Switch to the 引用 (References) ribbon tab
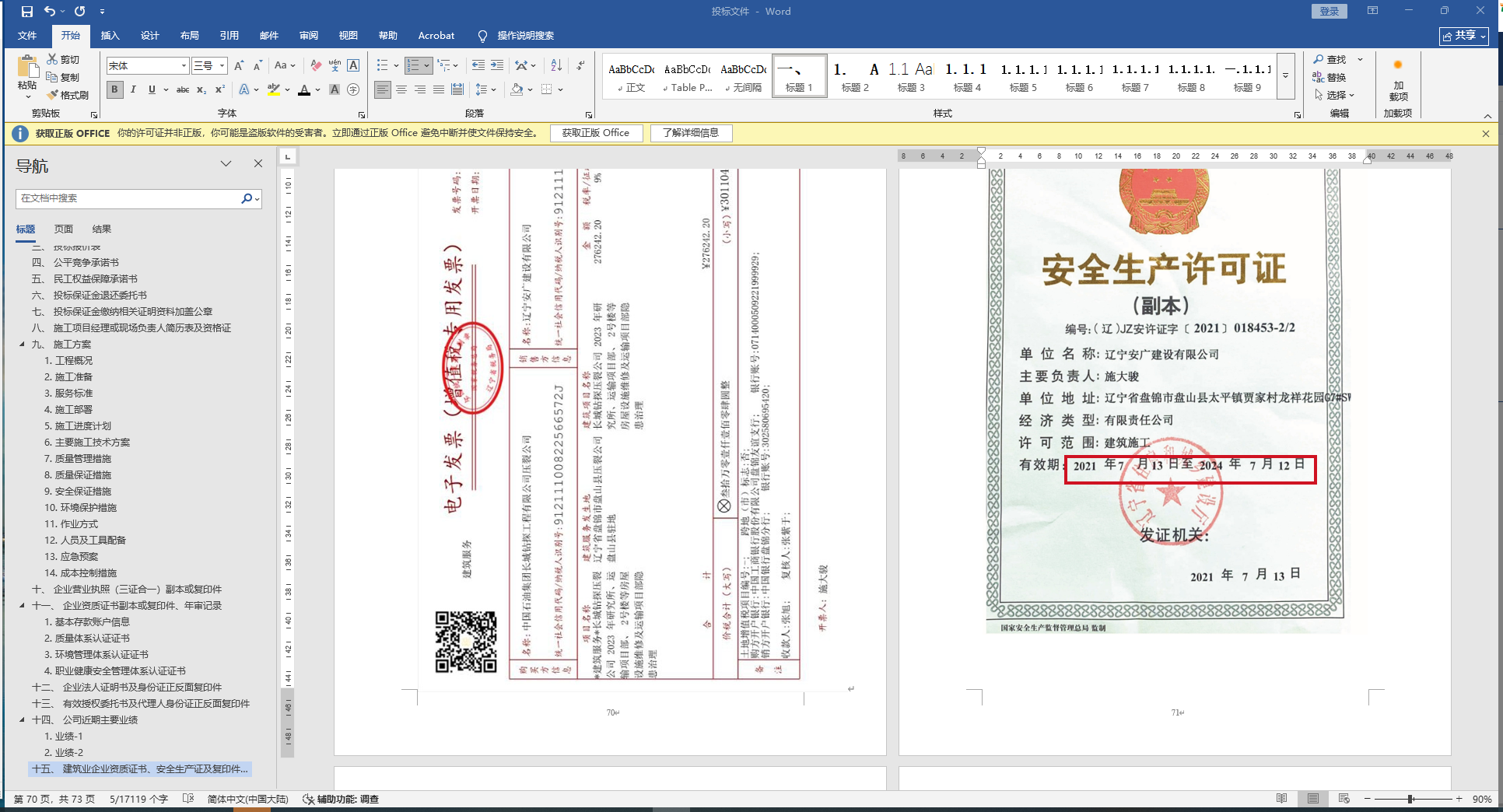The image size is (1503, 812). (229, 36)
